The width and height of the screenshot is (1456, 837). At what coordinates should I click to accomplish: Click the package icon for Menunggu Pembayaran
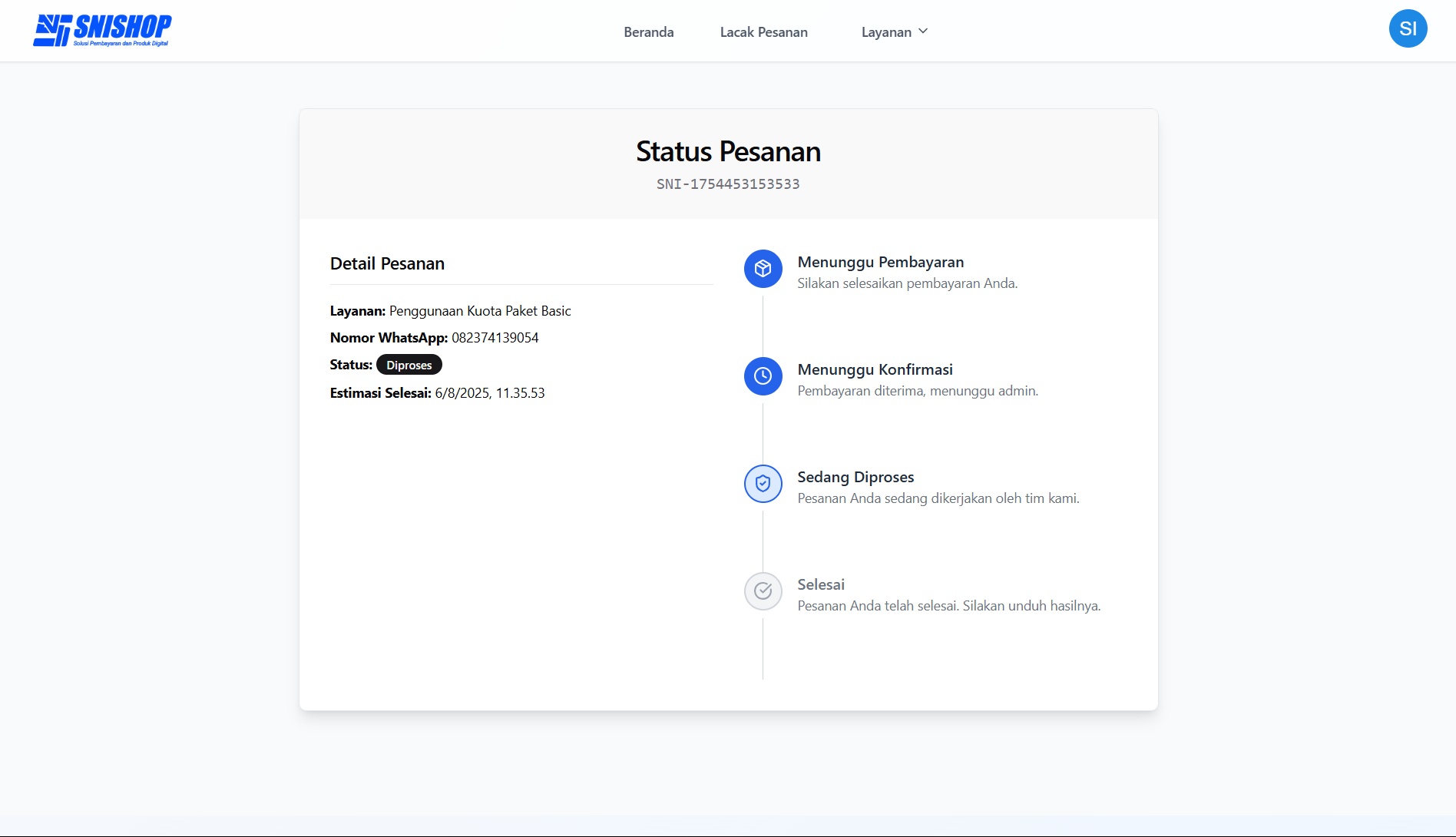tap(763, 269)
